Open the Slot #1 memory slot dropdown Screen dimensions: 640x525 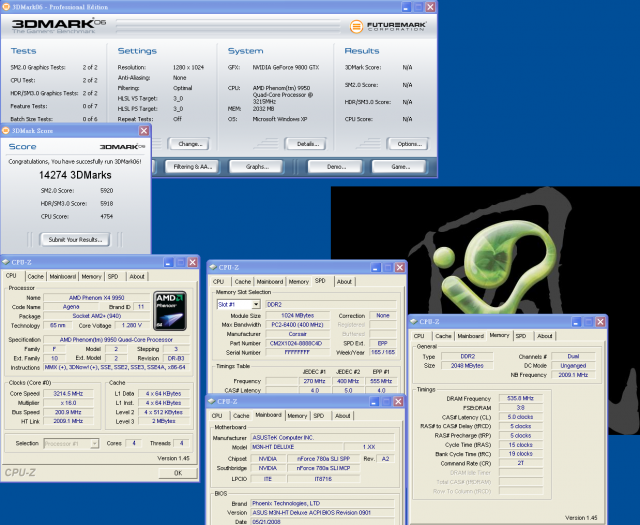pyautogui.click(x=256, y=305)
